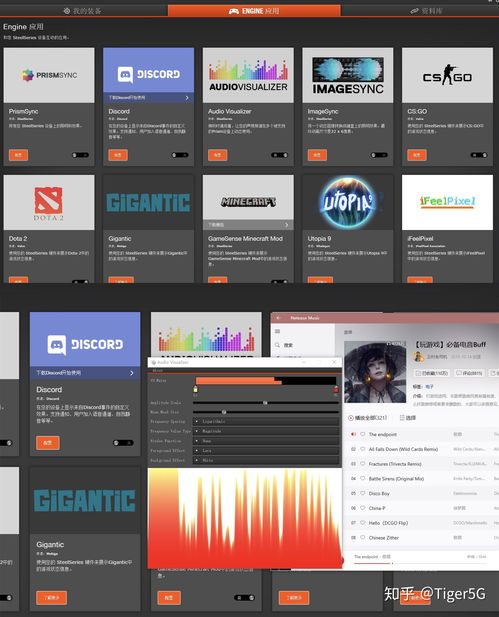Enable the enlarged Discord app toggle

pyautogui.click(x=123, y=443)
